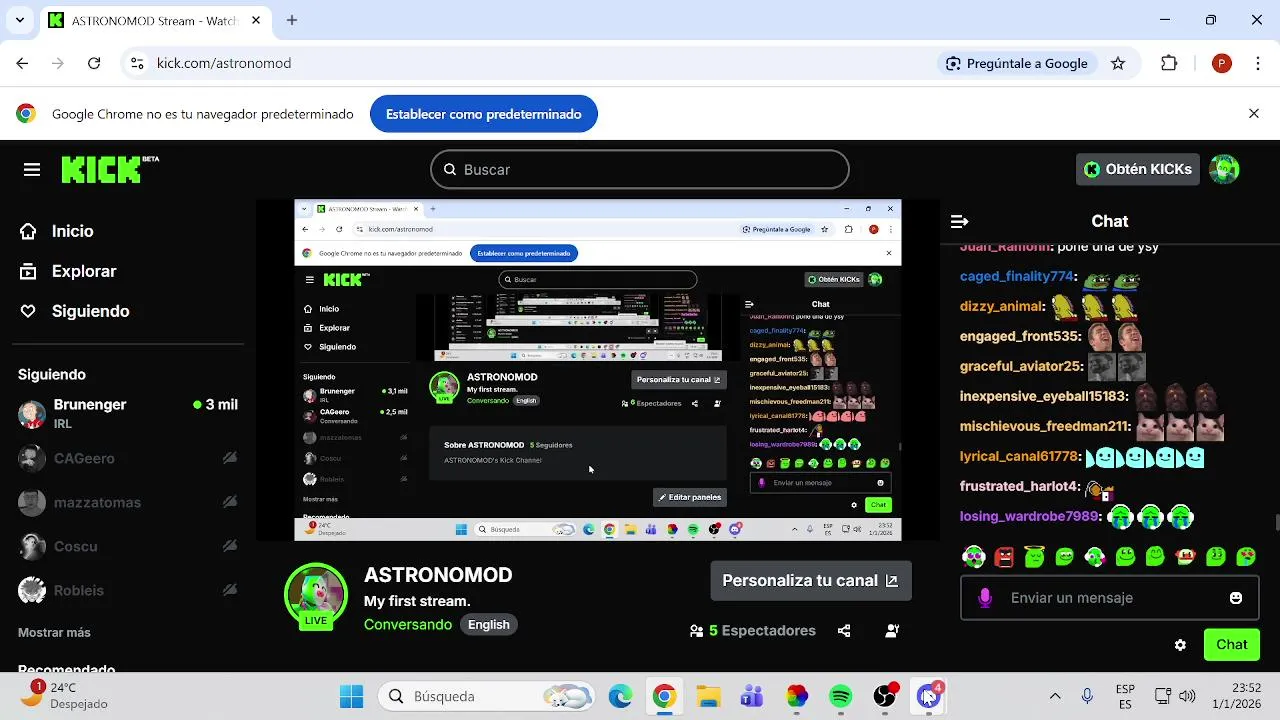
Task: Open mazzatomas channel in followed list
Action: coord(128,502)
